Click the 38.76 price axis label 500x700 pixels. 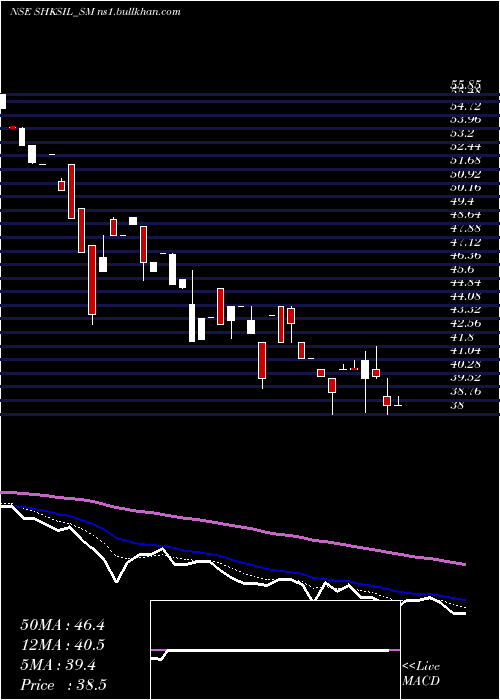(465, 392)
